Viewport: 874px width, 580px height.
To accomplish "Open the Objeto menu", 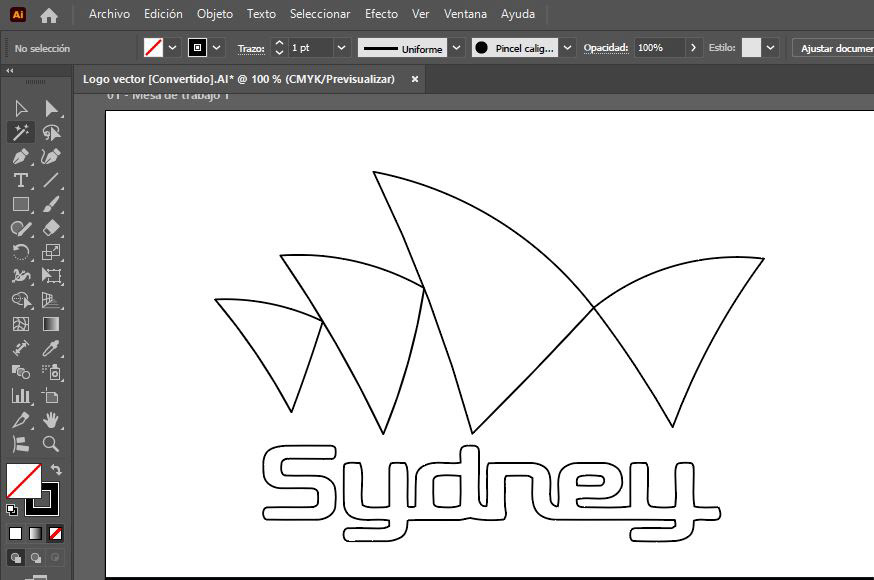I will tap(215, 14).
